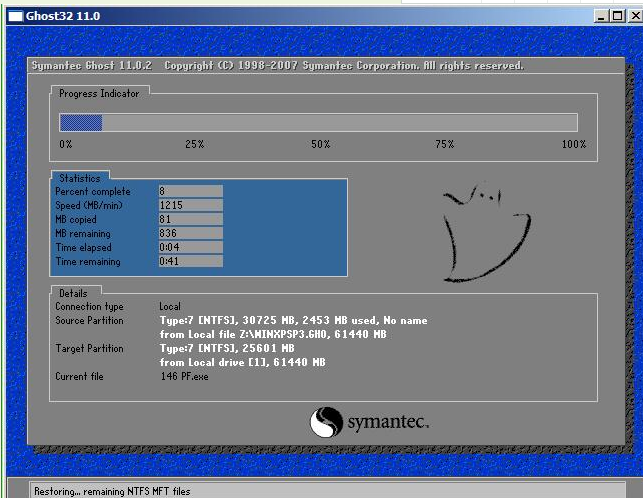Viewport: 643px width, 498px height.
Task: Click the Percent complete value 8
Action: [191, 191]
